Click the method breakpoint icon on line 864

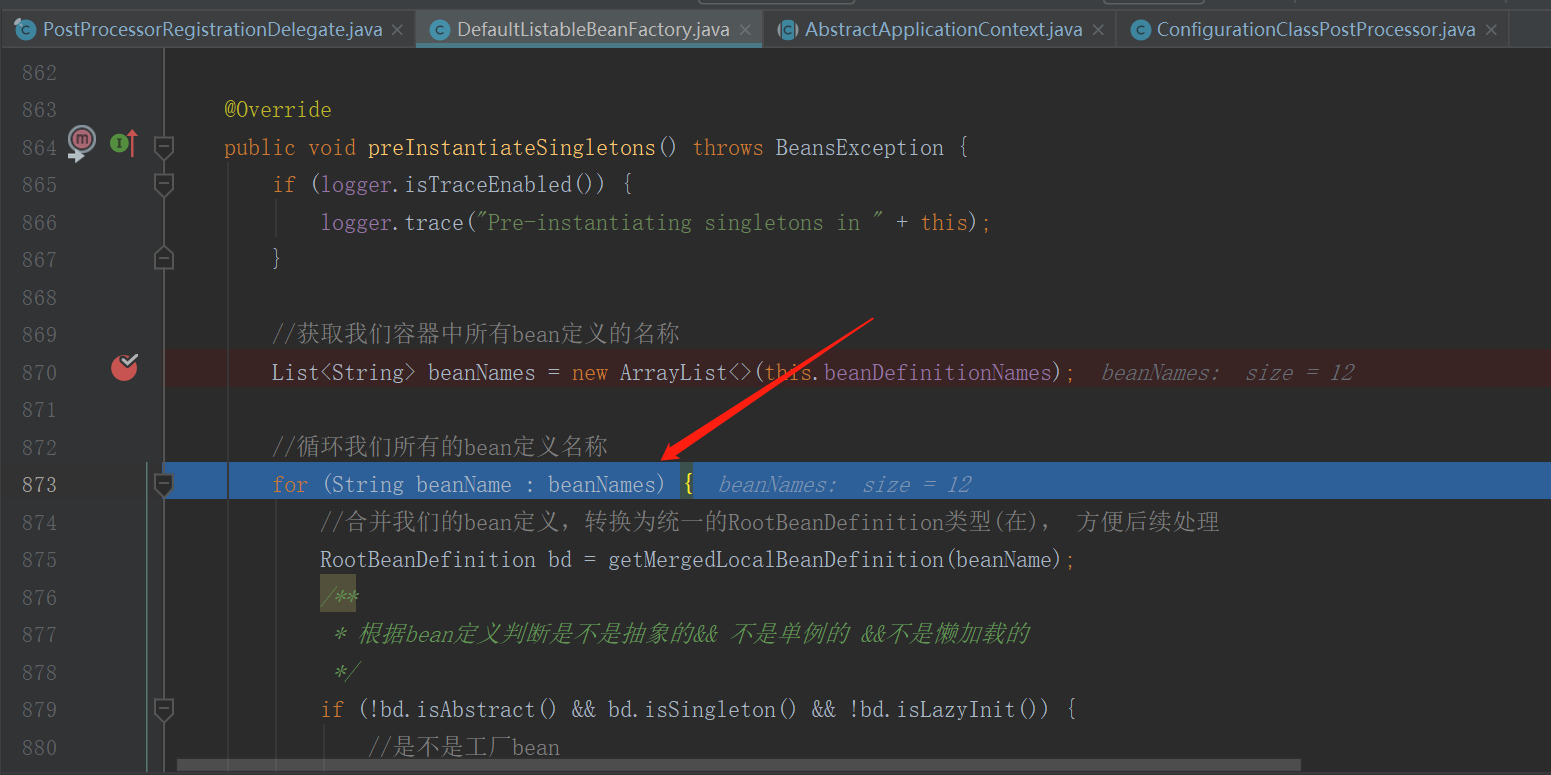[x=81, y=142]
